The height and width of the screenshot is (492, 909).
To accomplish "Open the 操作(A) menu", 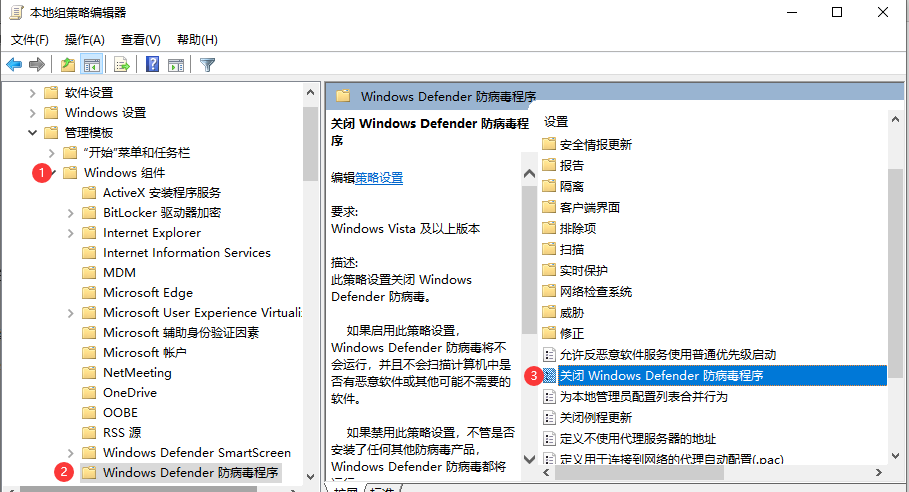I will click(85, 39).
